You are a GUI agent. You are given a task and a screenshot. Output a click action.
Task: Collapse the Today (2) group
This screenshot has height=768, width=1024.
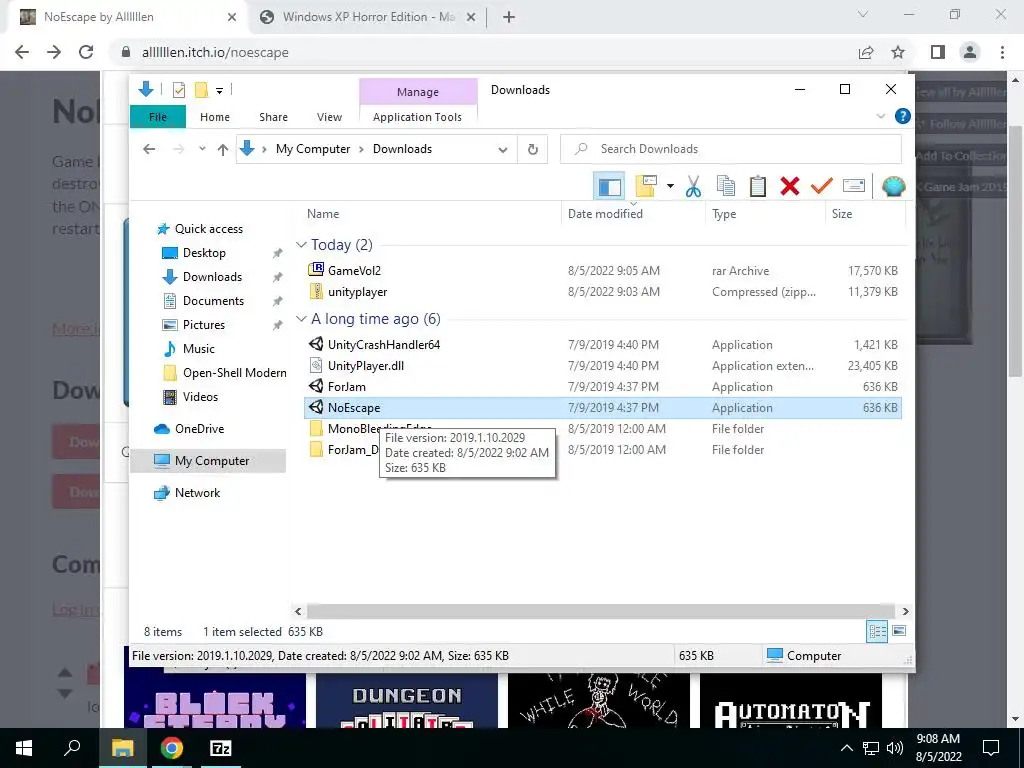pyautogui.click(x=301, y=245)
